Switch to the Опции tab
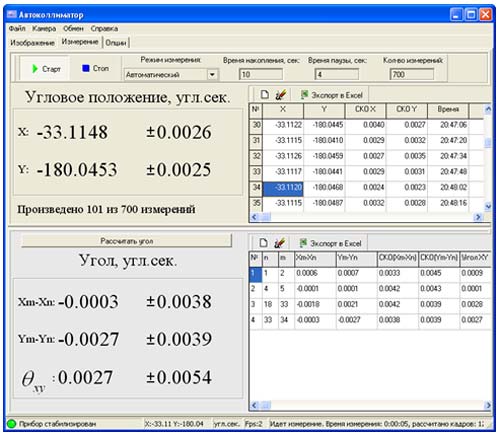 click(116, 43)
